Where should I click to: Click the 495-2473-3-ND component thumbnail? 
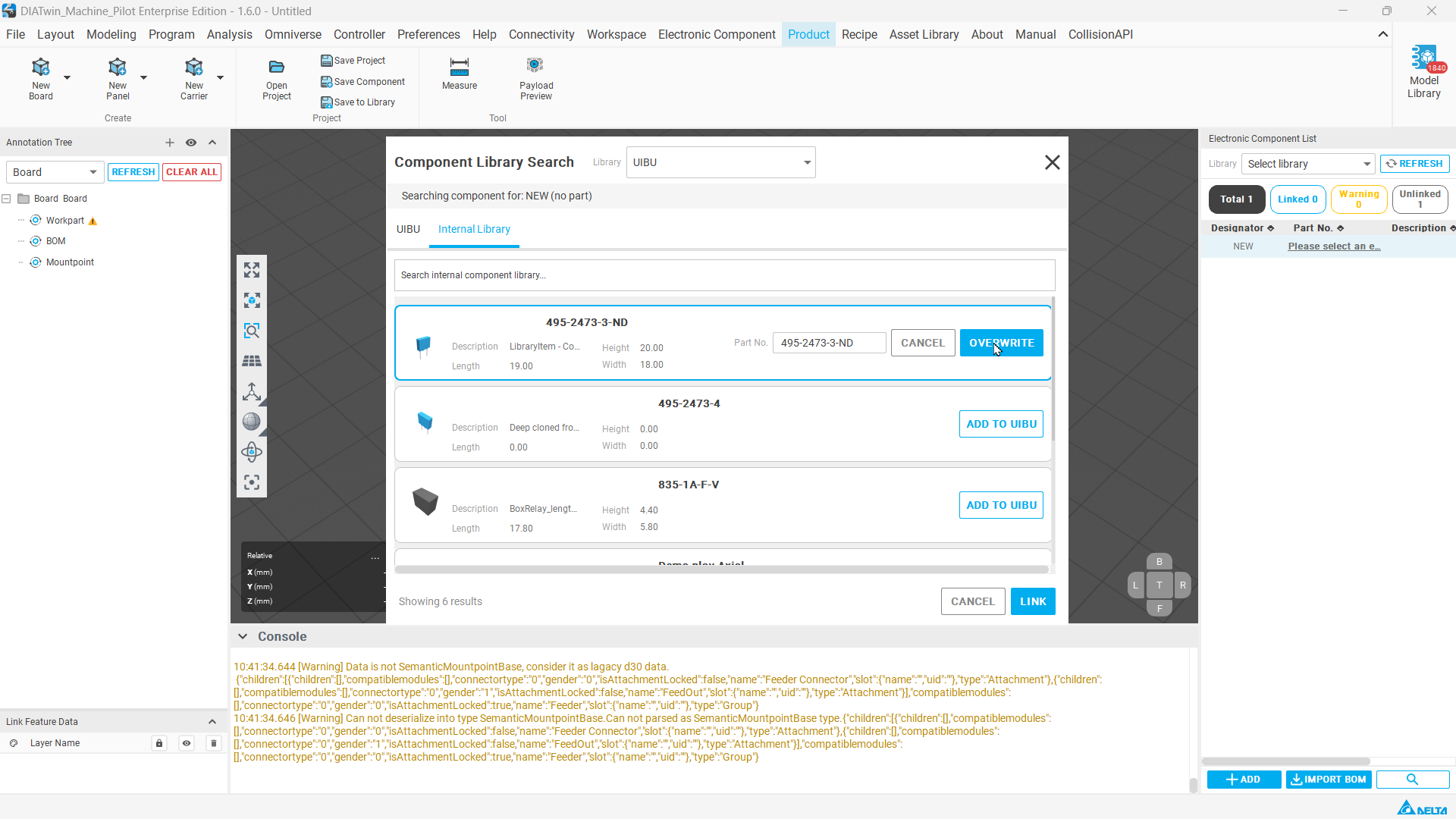pos(423,346)
